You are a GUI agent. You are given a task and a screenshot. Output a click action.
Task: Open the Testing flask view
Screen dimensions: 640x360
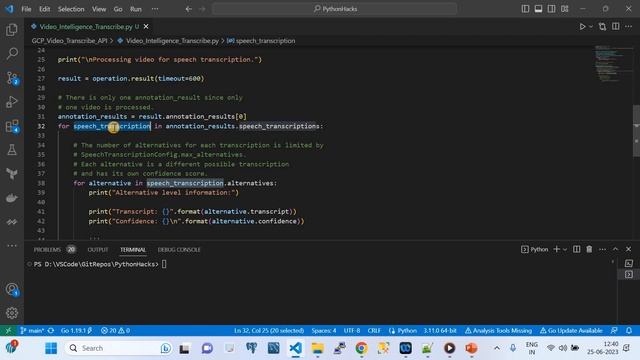(x=12, y=150)
